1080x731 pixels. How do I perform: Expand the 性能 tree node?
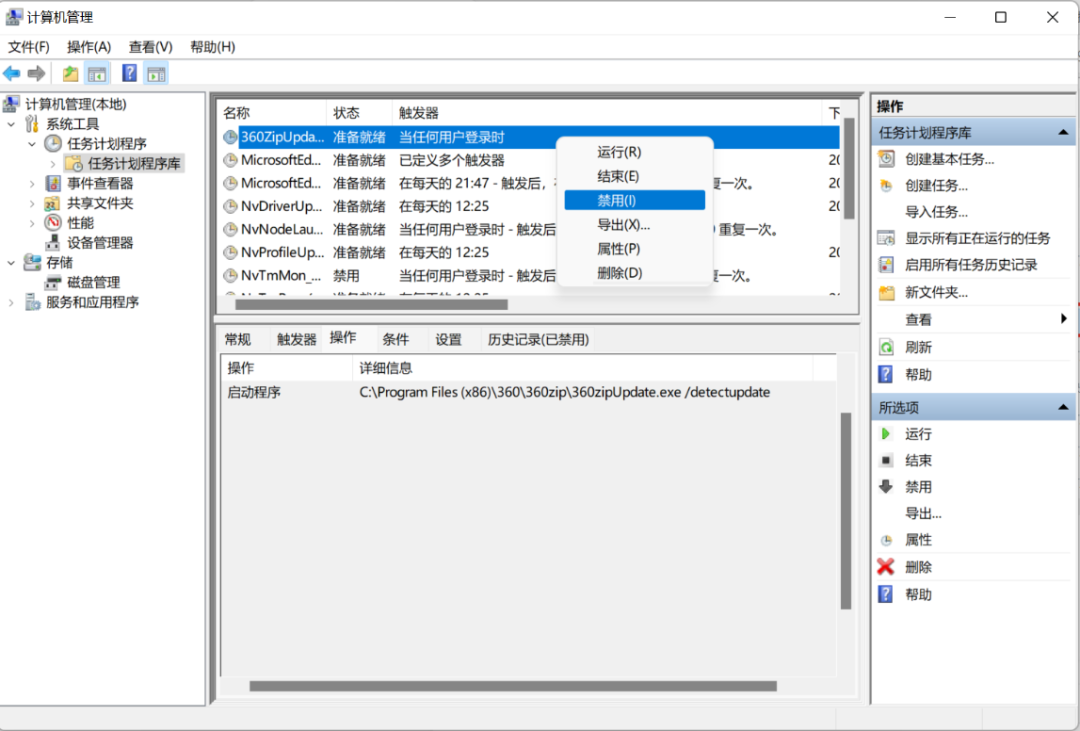pos(32,223)
